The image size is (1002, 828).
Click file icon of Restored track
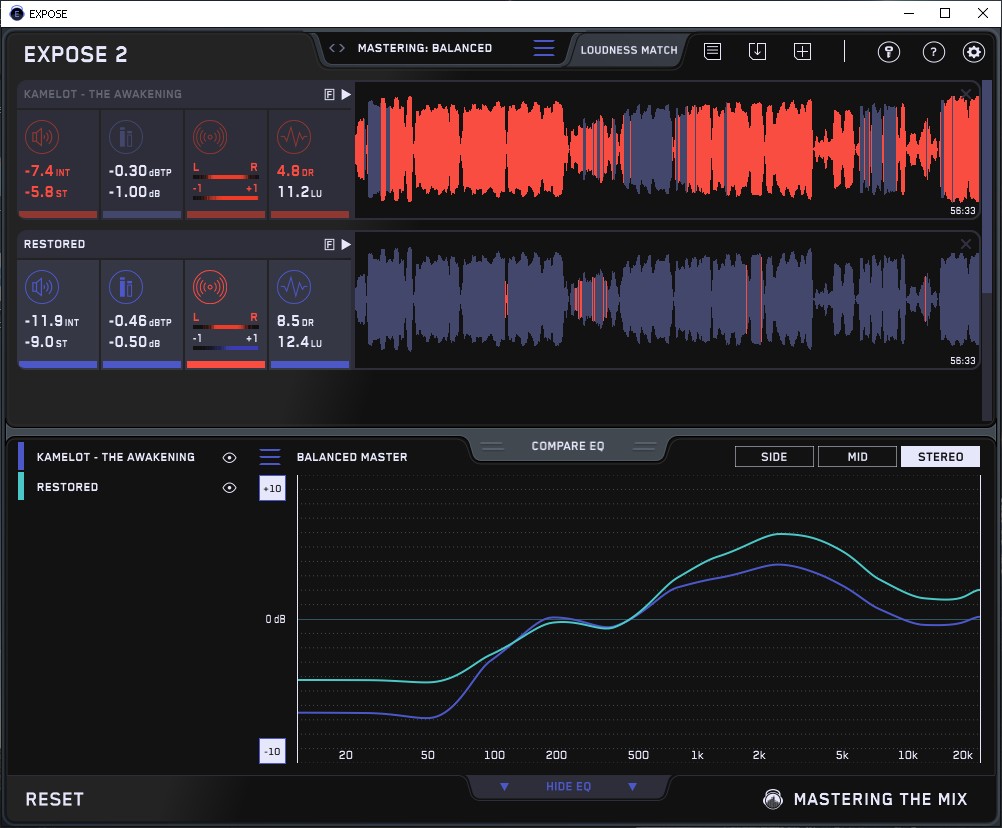point(330,244)
